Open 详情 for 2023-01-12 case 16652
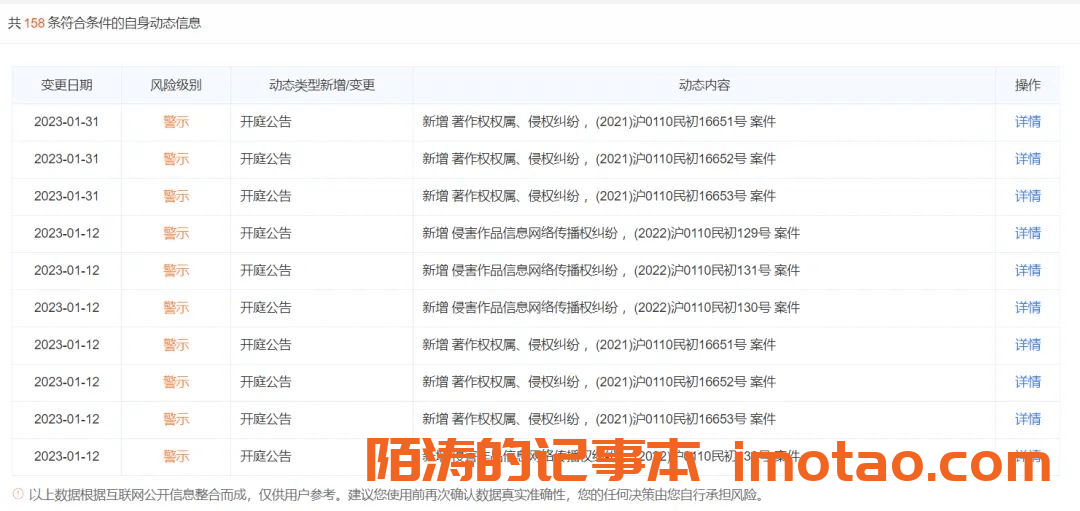The width and height of the screenshot is (1080, 511). pos(1027,382)
